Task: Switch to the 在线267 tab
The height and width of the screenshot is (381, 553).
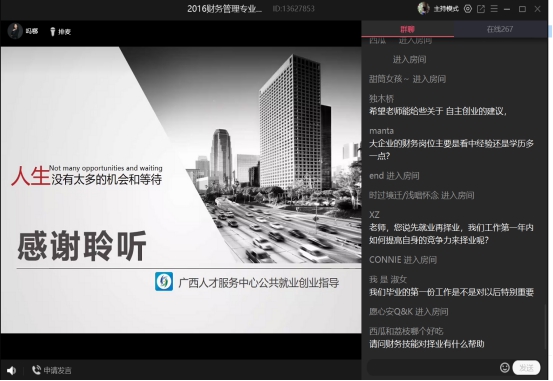Action: [500, 29]
